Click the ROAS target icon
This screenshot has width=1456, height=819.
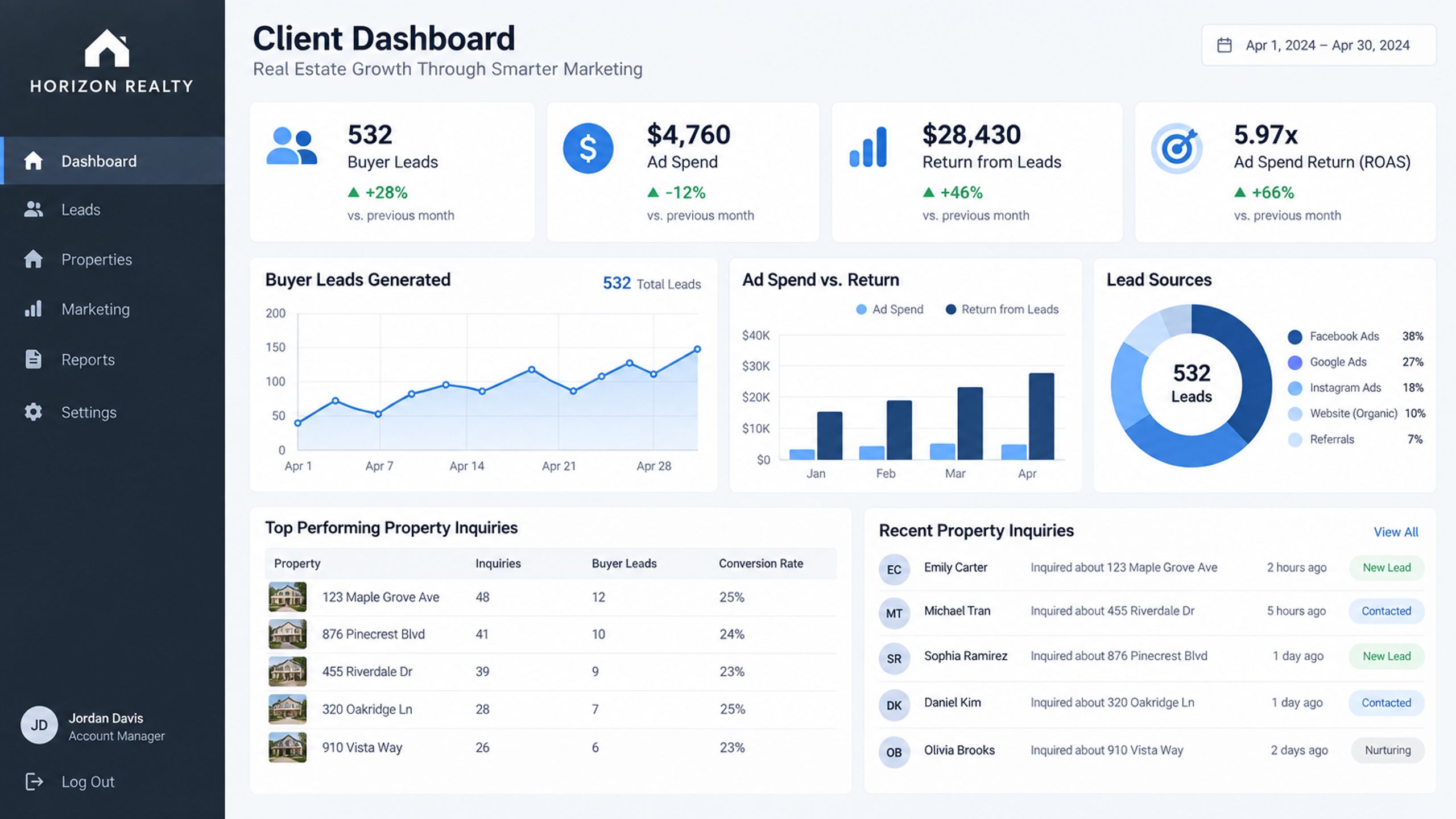1176,148
